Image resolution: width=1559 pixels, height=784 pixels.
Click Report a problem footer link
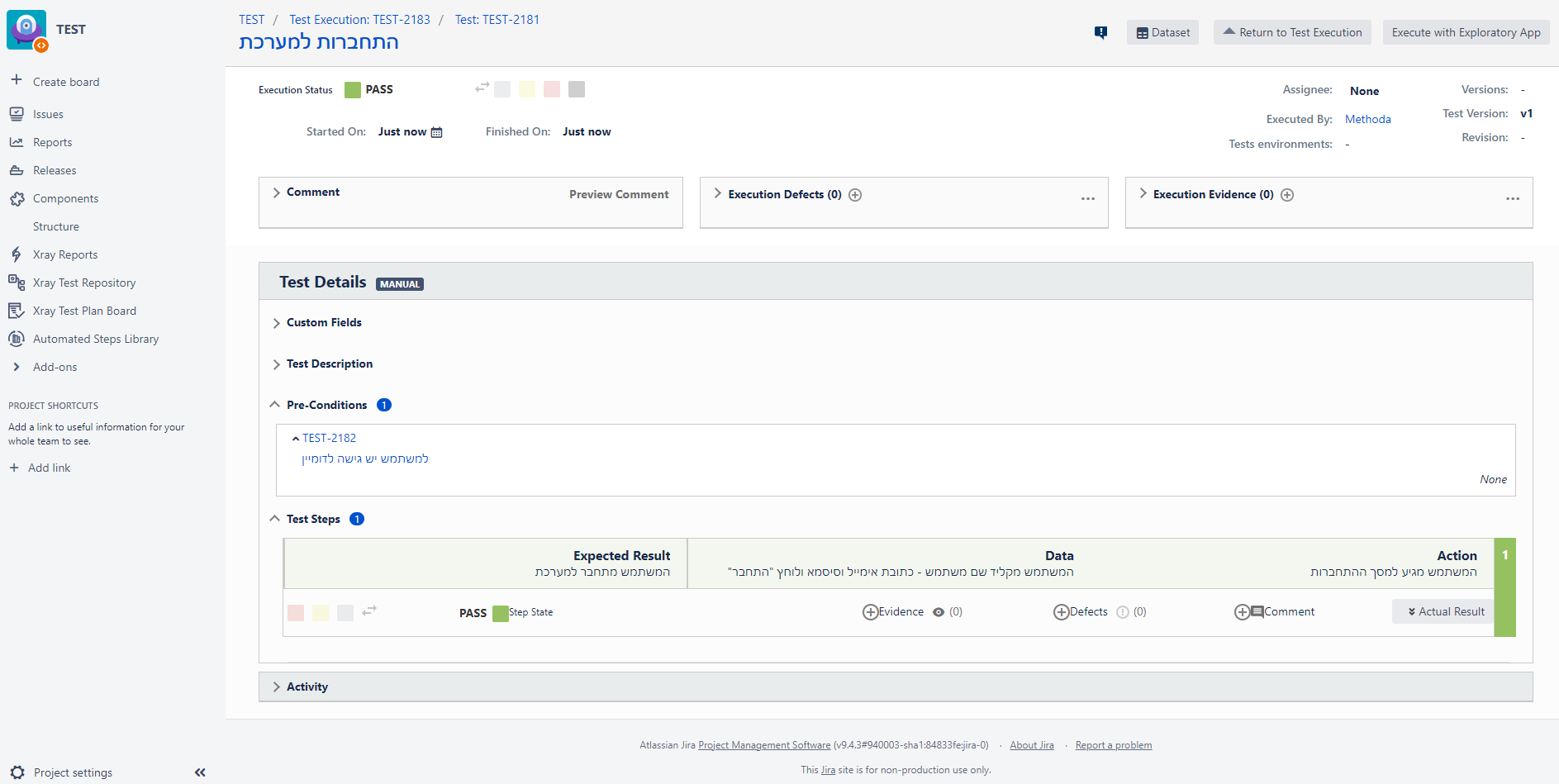[1114, 745]
